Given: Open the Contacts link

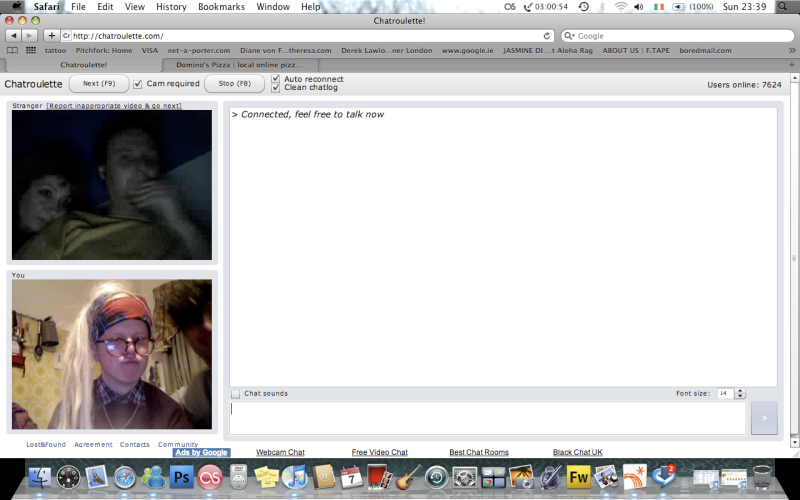Looking at the screenshot, I should 135,444.
